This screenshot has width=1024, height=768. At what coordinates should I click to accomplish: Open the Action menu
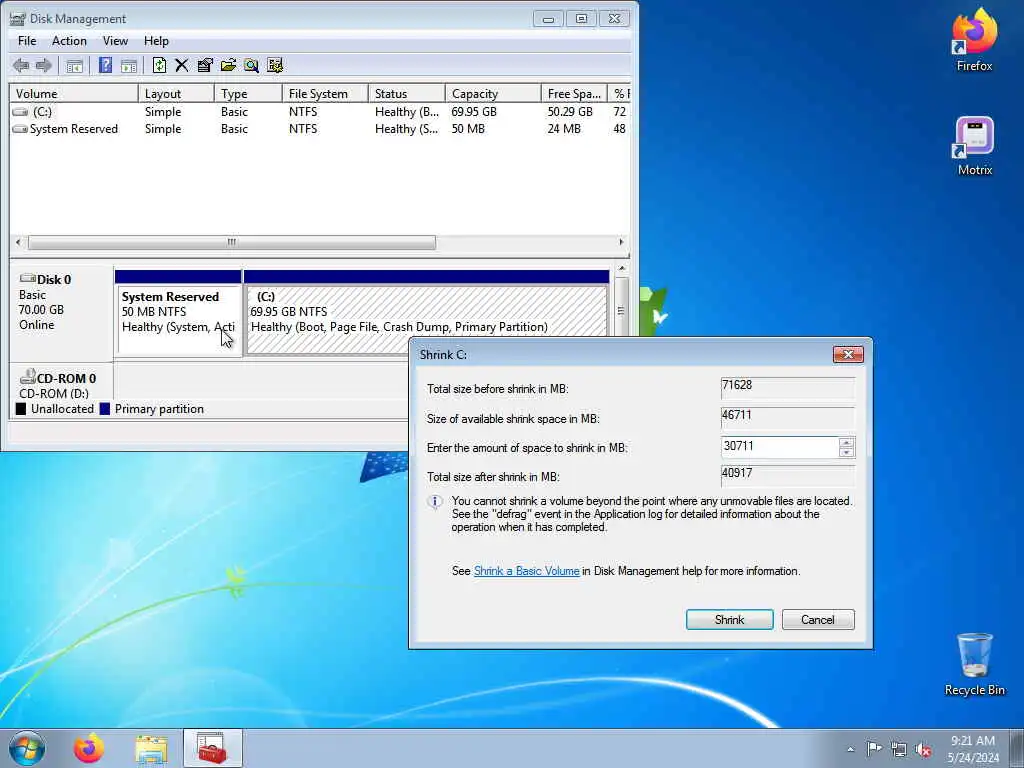(x=69, y=40)
